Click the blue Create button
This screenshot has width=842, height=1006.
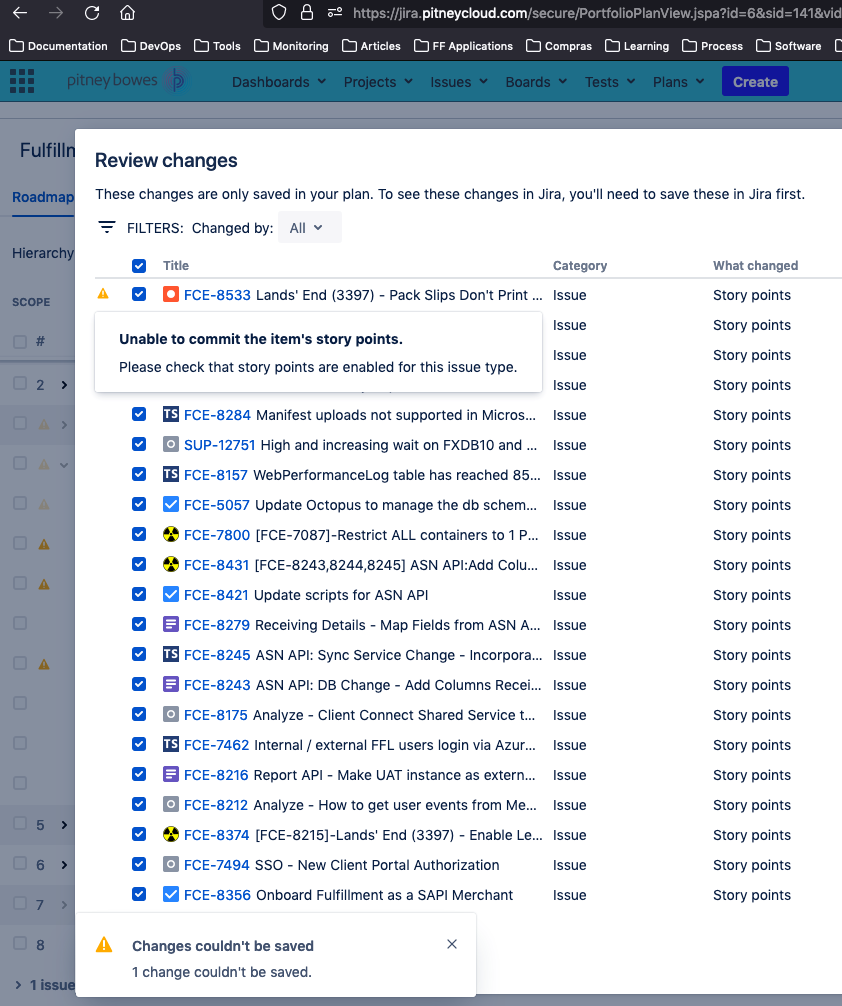click(755, 81)
